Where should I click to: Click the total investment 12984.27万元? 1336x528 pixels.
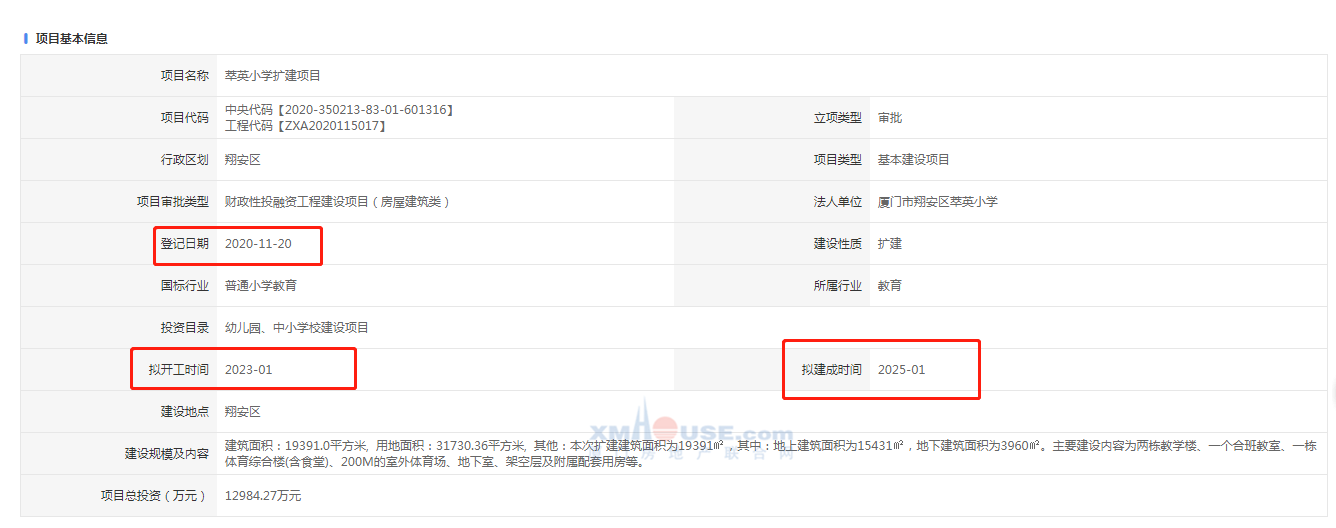(262, 496)
